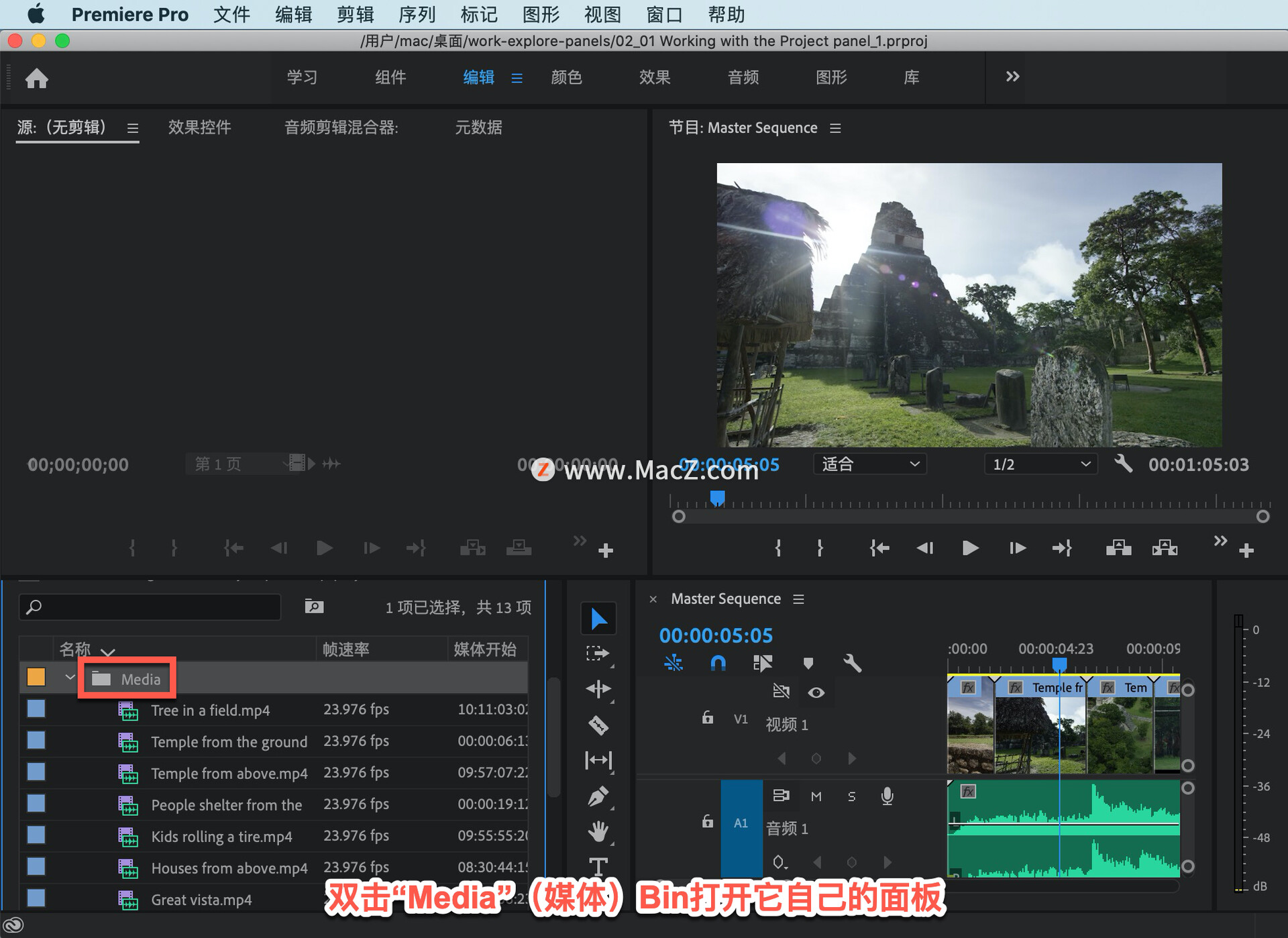Toggle V1 track output eye
The width and height of the screenshot is (1288, 938).
point(816,692)
